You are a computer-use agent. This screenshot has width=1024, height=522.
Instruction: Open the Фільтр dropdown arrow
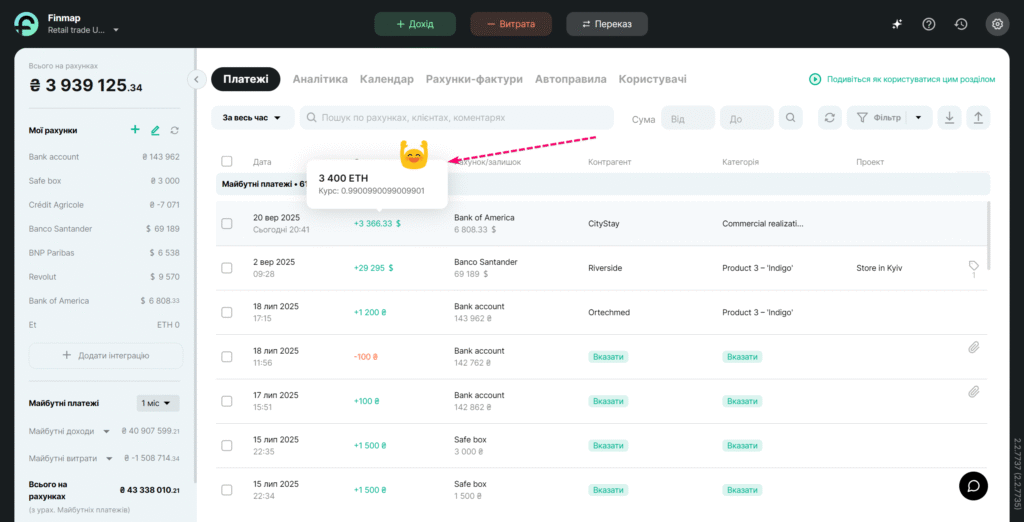coord(919,118)
